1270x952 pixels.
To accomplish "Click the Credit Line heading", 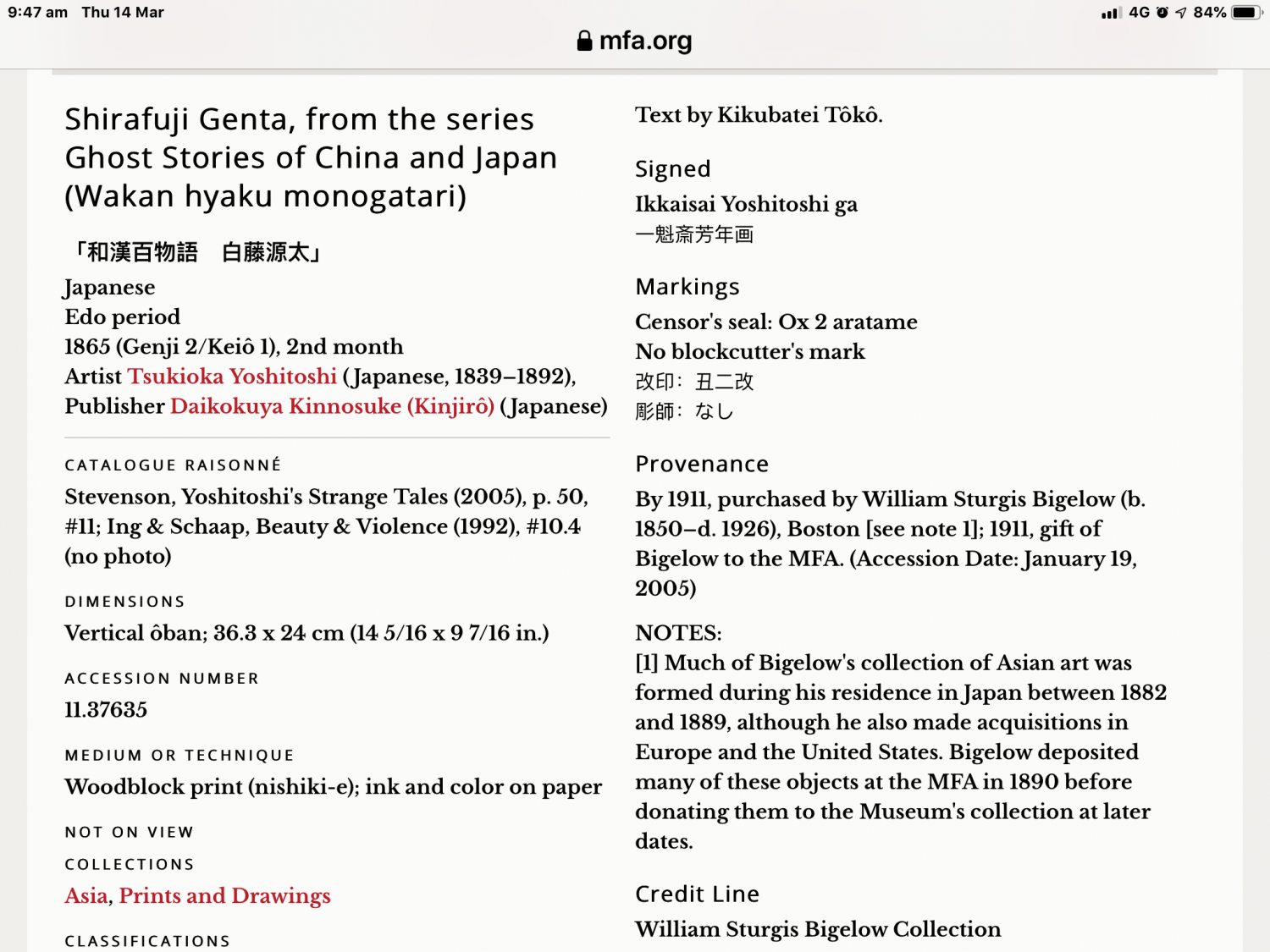I will [x=697, y=894].
